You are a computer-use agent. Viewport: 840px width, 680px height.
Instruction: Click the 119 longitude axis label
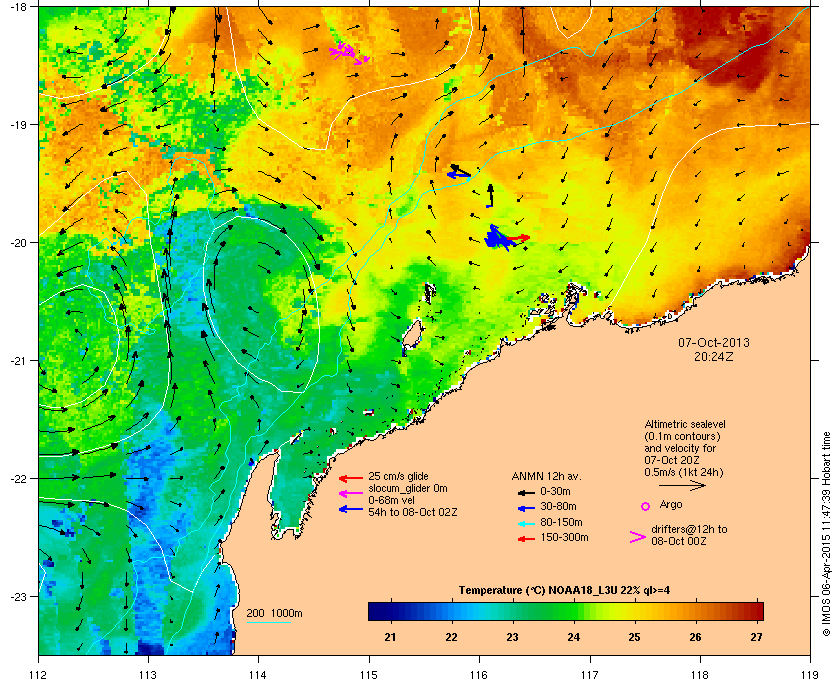[810, 675]
